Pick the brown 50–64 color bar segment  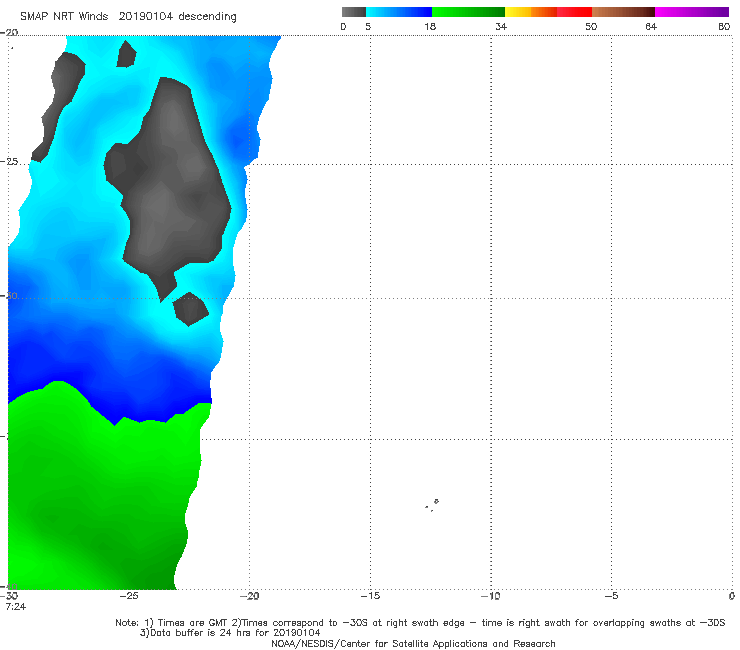pyautogui.click(x=623, y=12)
